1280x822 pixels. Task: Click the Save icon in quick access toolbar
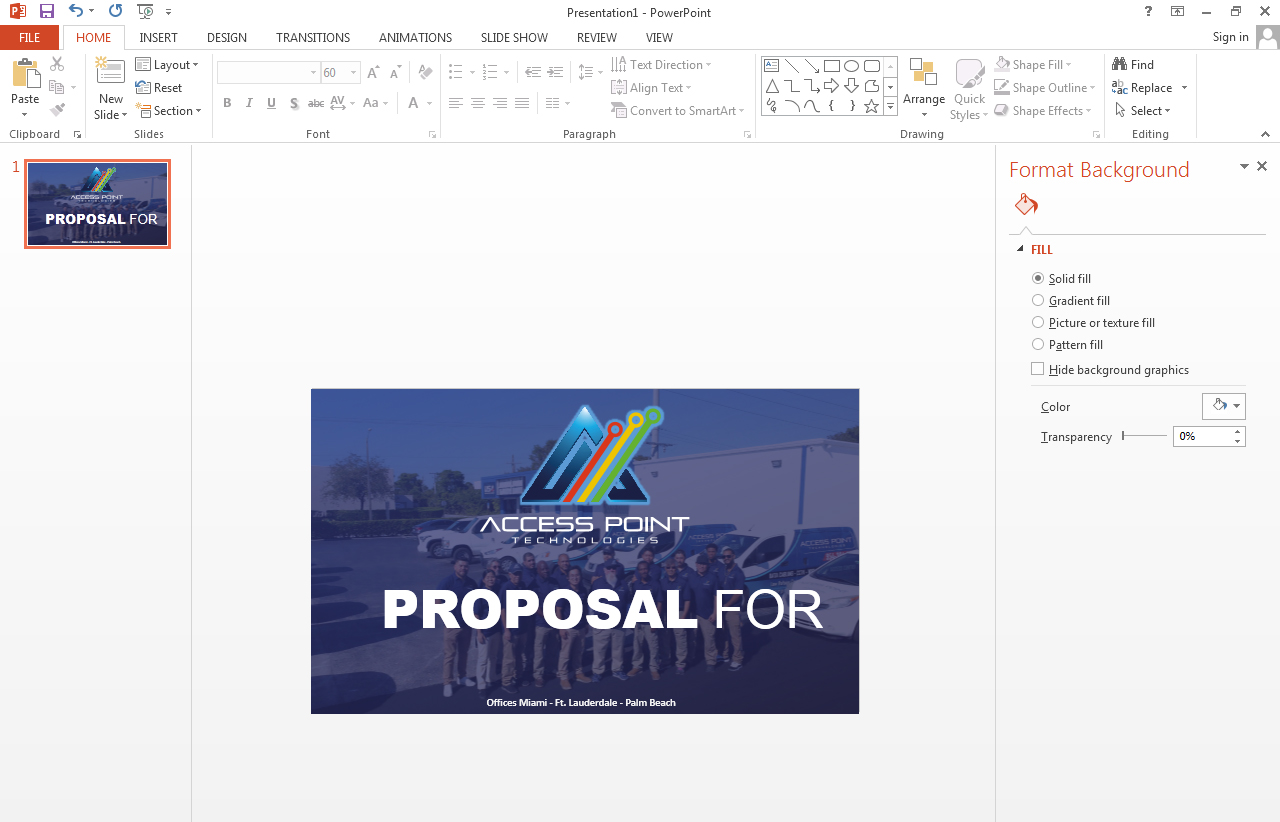click(47, 11)
